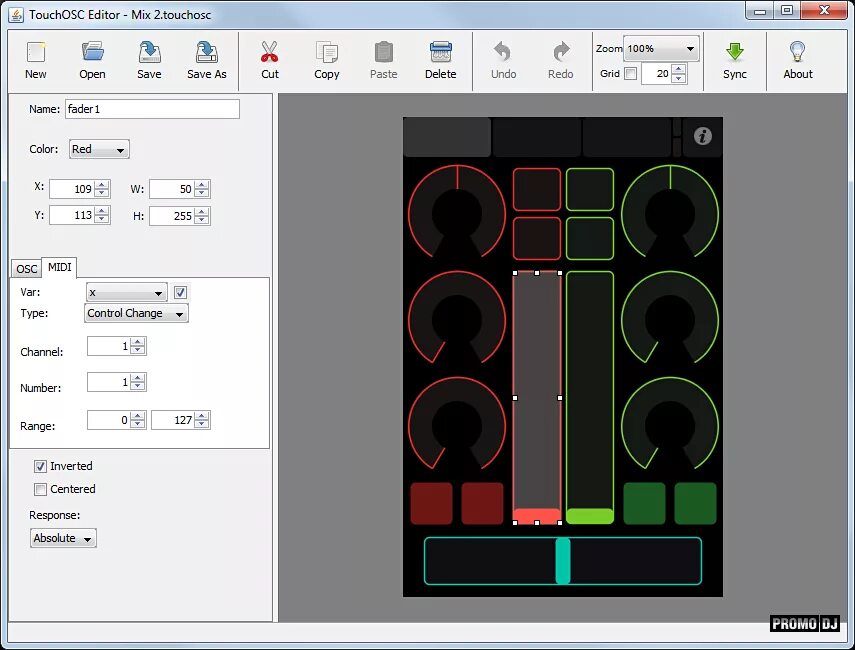The height and width of the screenshot is (650, 855).
Task: Select the teal horizontal crossfader
Action: 563,561
